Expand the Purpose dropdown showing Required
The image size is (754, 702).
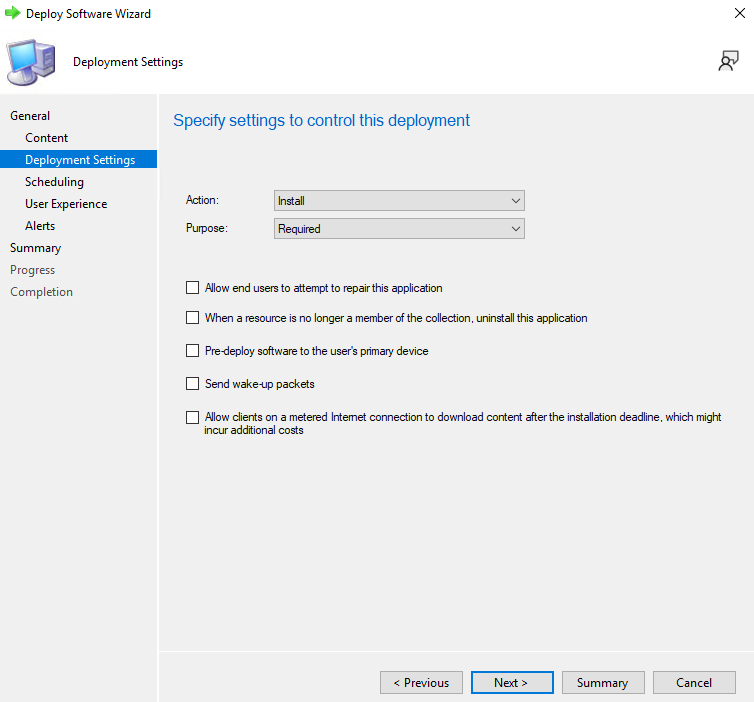pos(399,229)
